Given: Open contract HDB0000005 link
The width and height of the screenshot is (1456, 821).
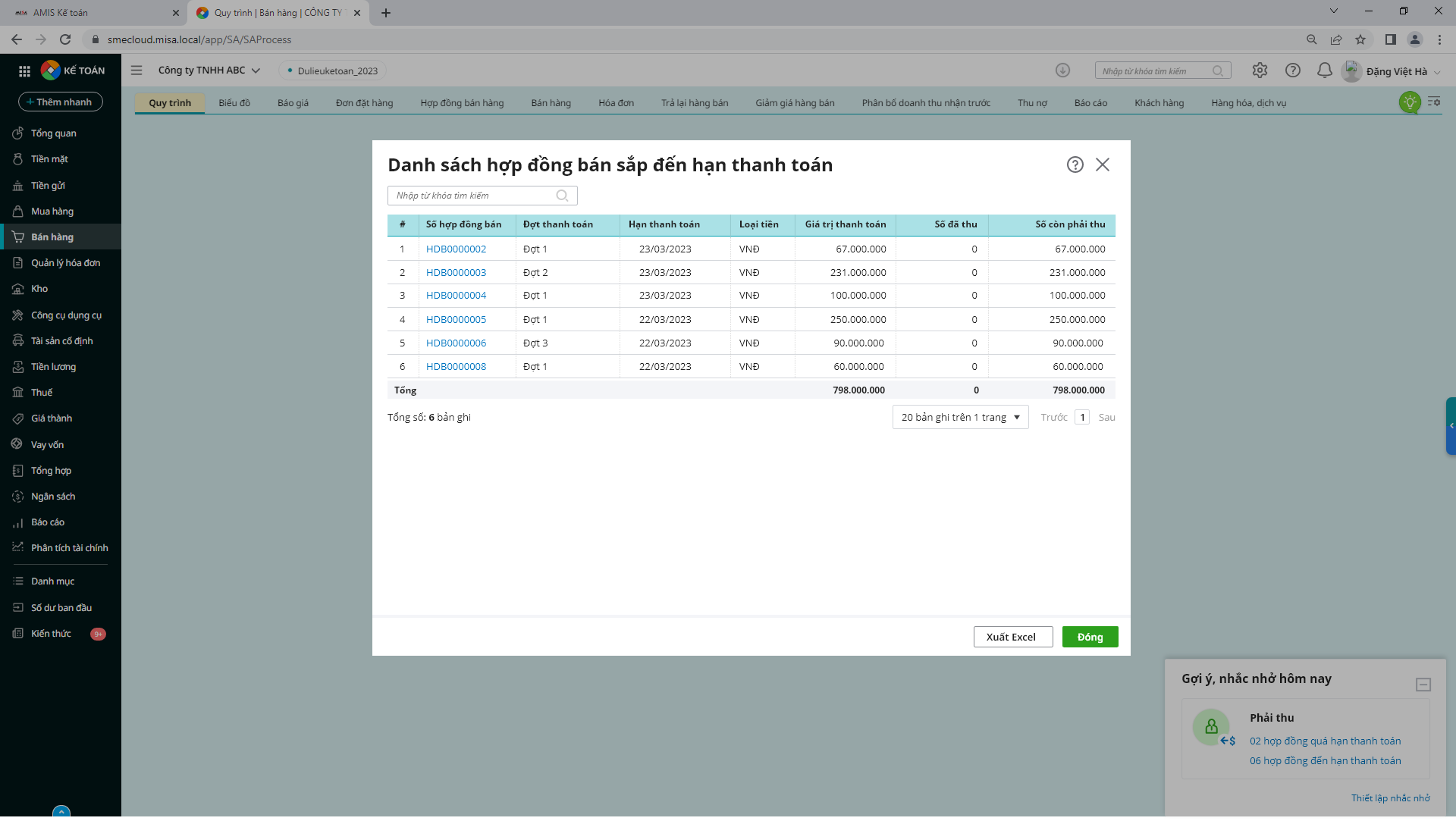Looking at the screenshot, I should [456, 320].
